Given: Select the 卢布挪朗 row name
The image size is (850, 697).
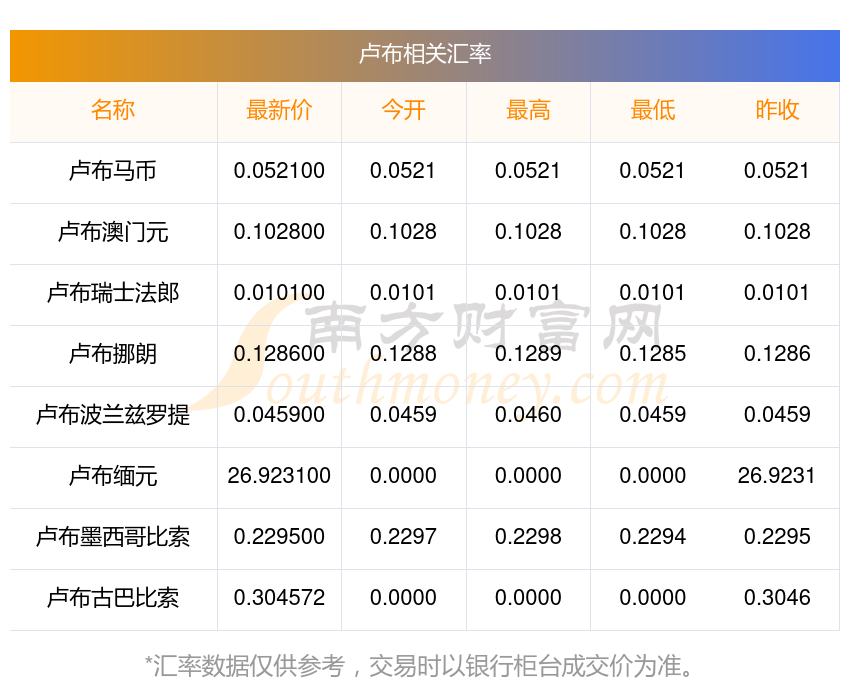Looking at the screenshot, I should pyautogui.click(x=113, y=354).
